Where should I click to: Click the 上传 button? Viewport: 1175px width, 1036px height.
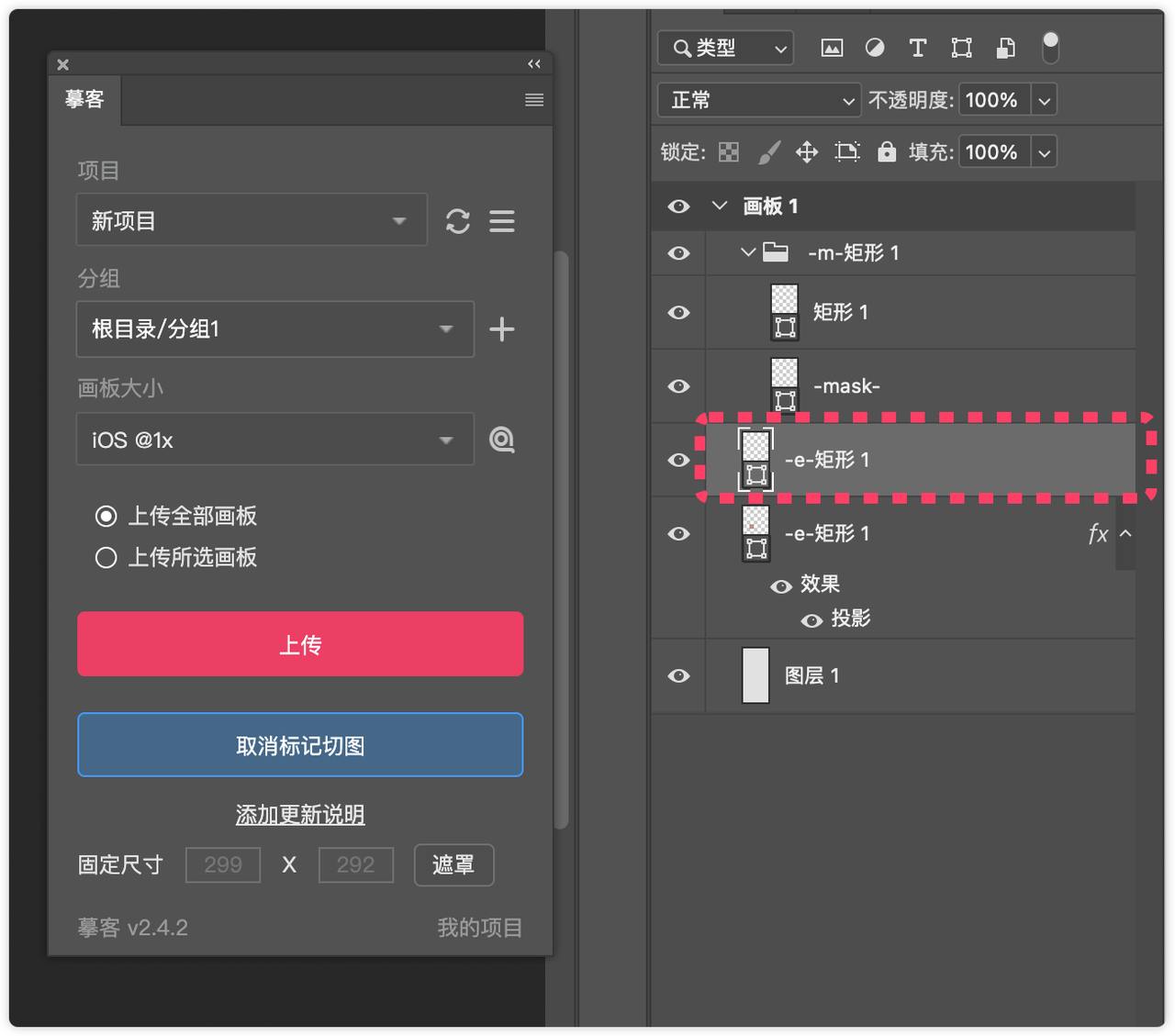300,644
